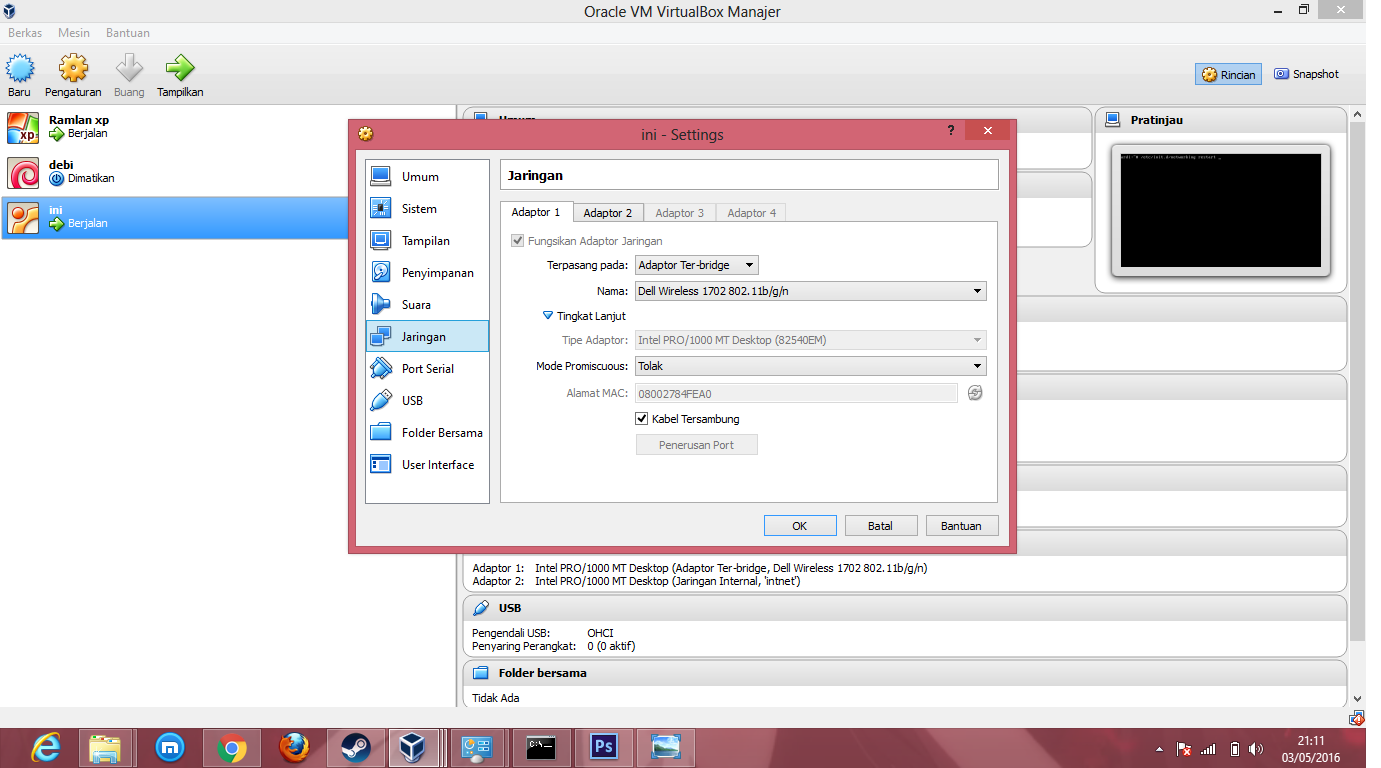Screen dimensions: 1381x768
Task: Open the Mesin menu
Action: [x=74, y=33]
